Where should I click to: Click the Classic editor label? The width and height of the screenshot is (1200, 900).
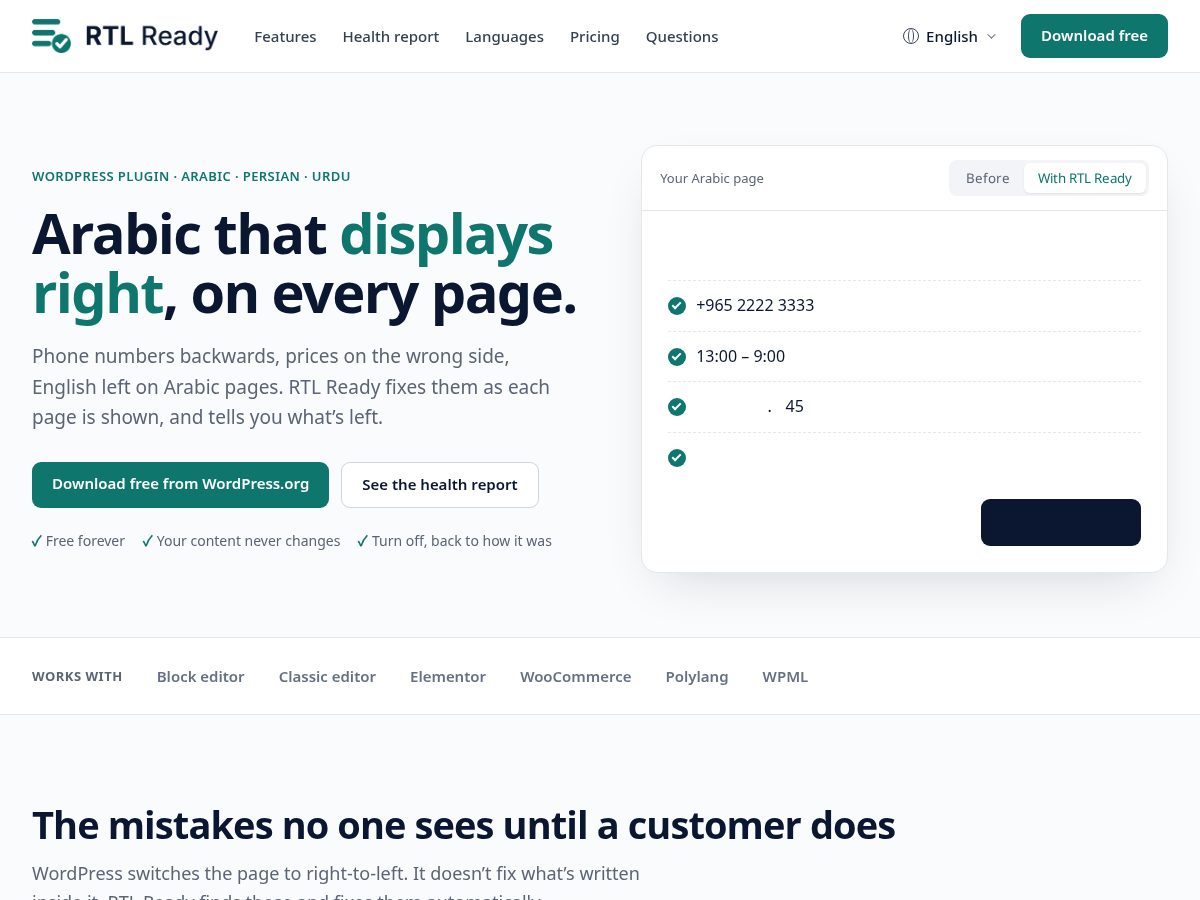pos(327,677)
